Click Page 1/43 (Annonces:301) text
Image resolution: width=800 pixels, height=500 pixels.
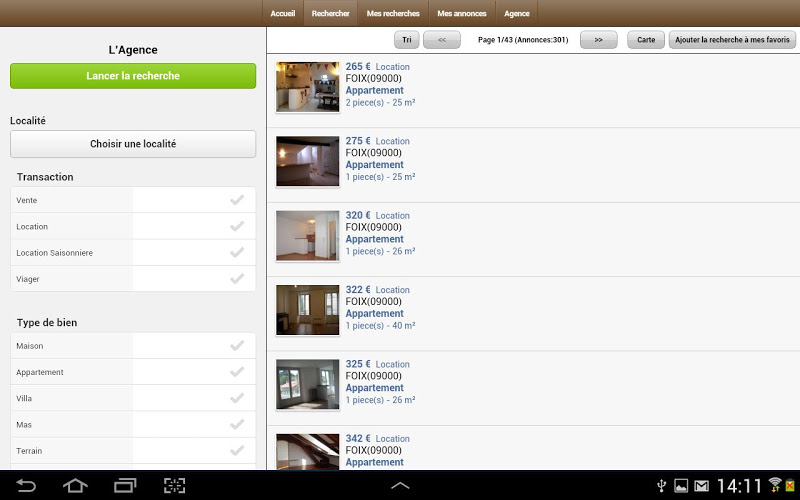[x=523, y=40]
